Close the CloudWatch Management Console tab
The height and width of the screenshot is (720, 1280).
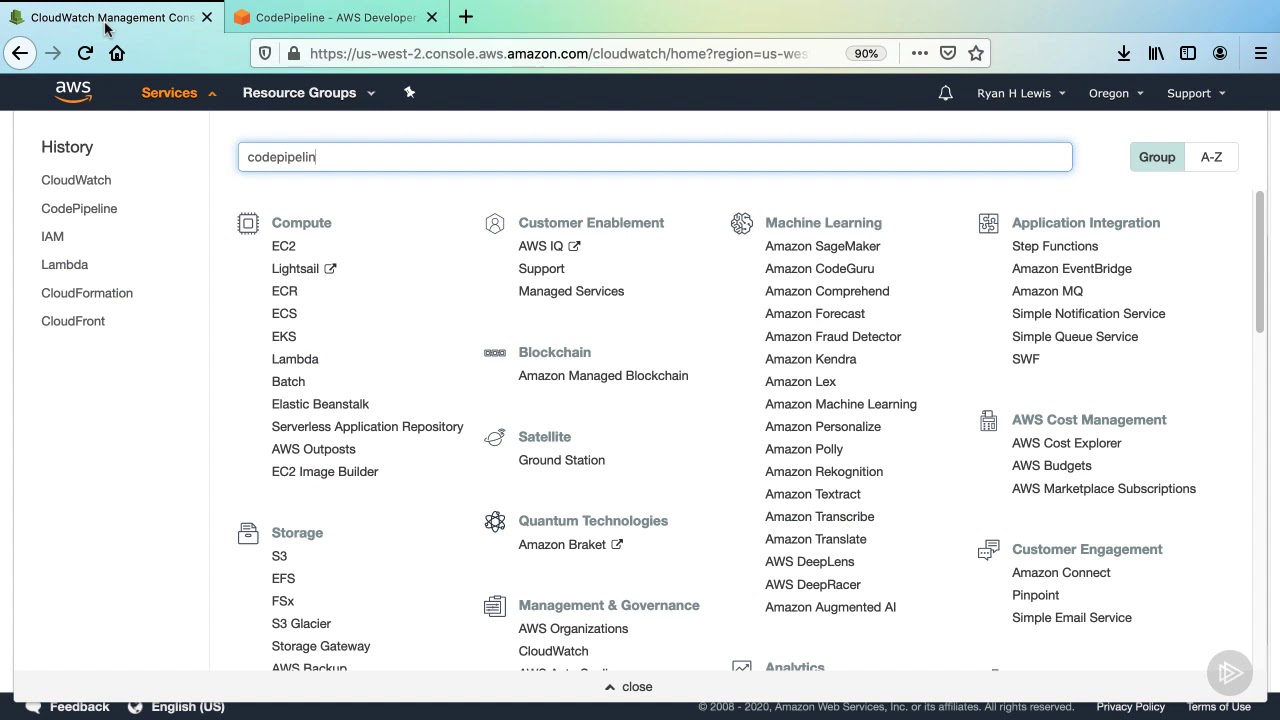point(207,17)
